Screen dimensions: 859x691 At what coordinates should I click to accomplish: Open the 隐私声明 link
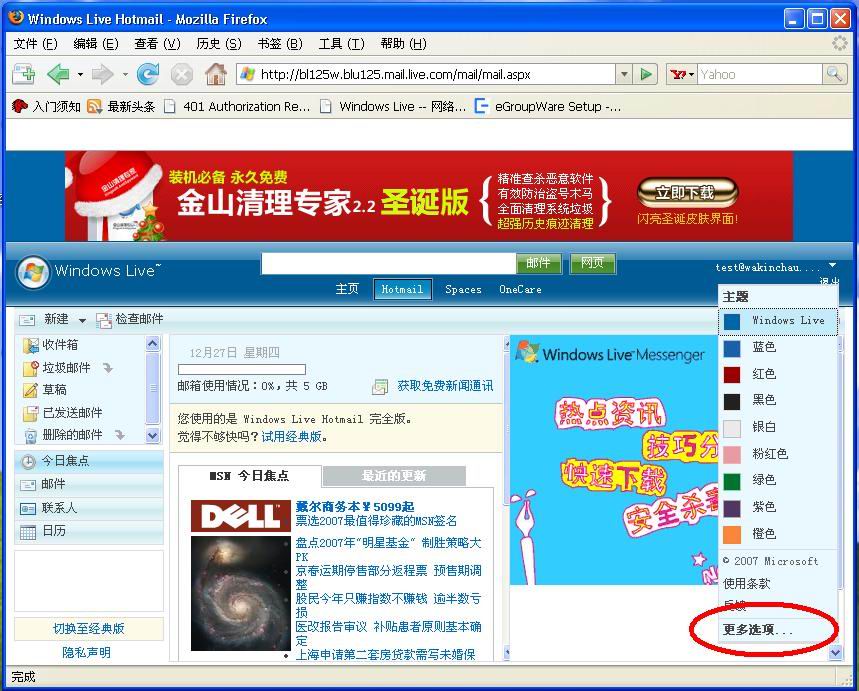[x=86, y=653]
